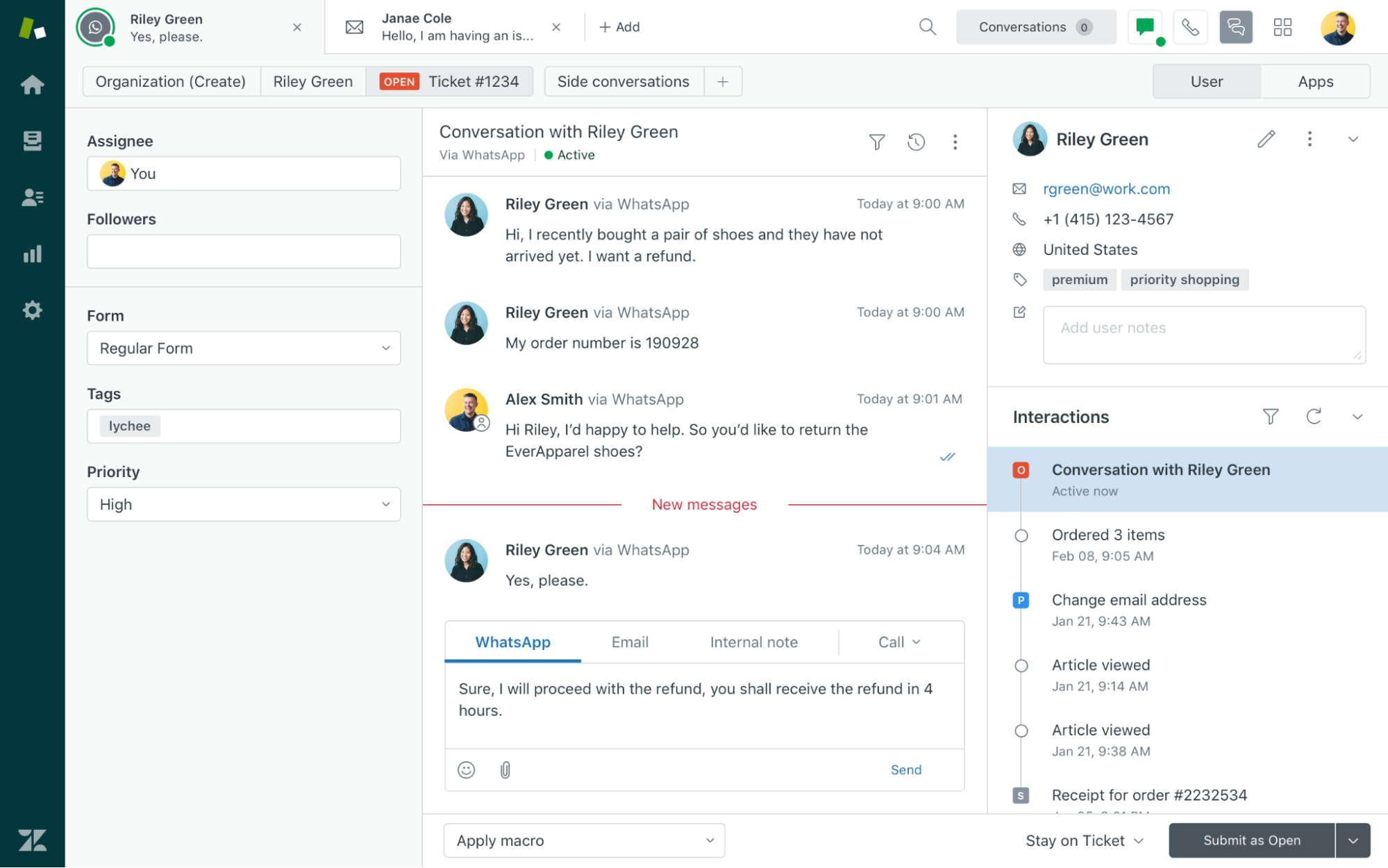Open the Regular Form dropdown
Screen dimensions: 1388x868
[x=243, y=348]
